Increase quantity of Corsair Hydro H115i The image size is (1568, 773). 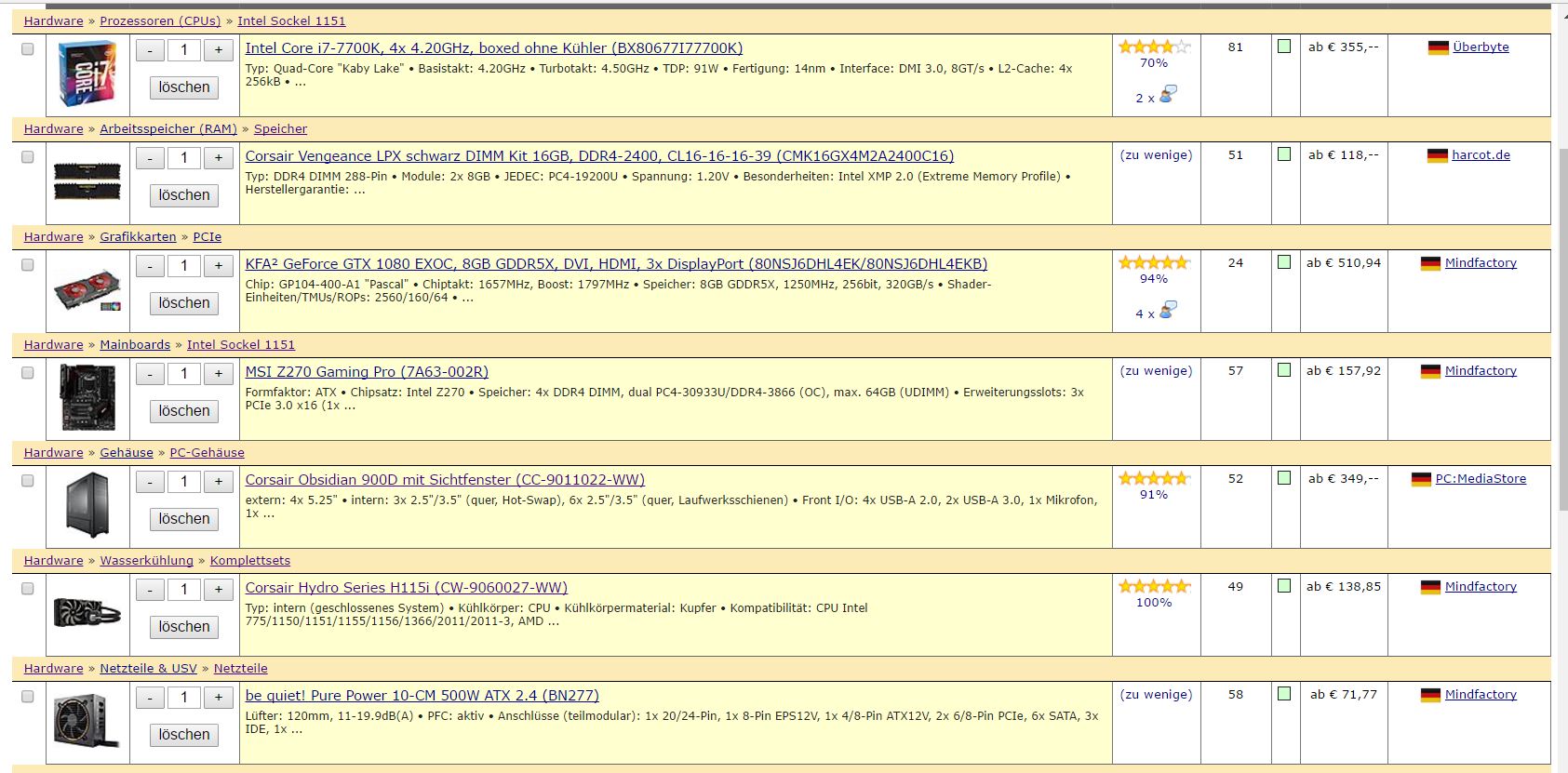point(219,590)
